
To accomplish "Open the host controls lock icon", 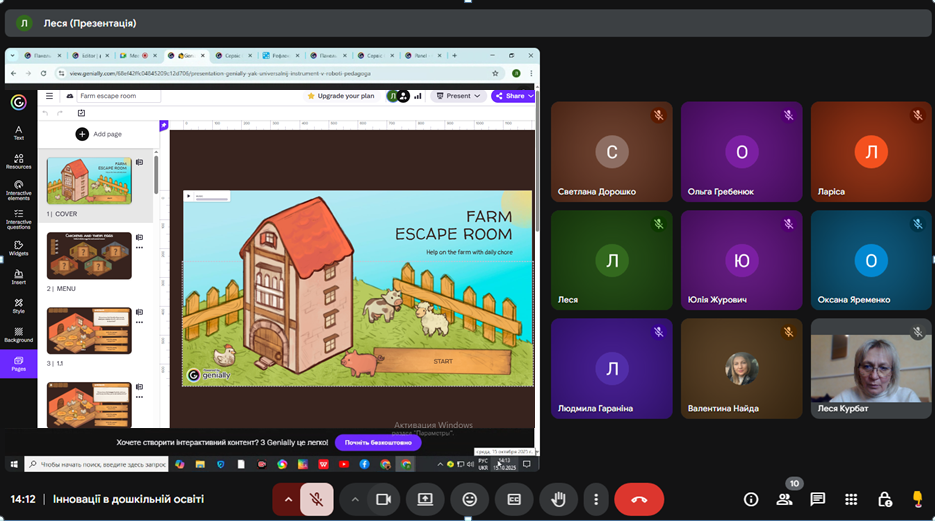I will click(884, 499).
